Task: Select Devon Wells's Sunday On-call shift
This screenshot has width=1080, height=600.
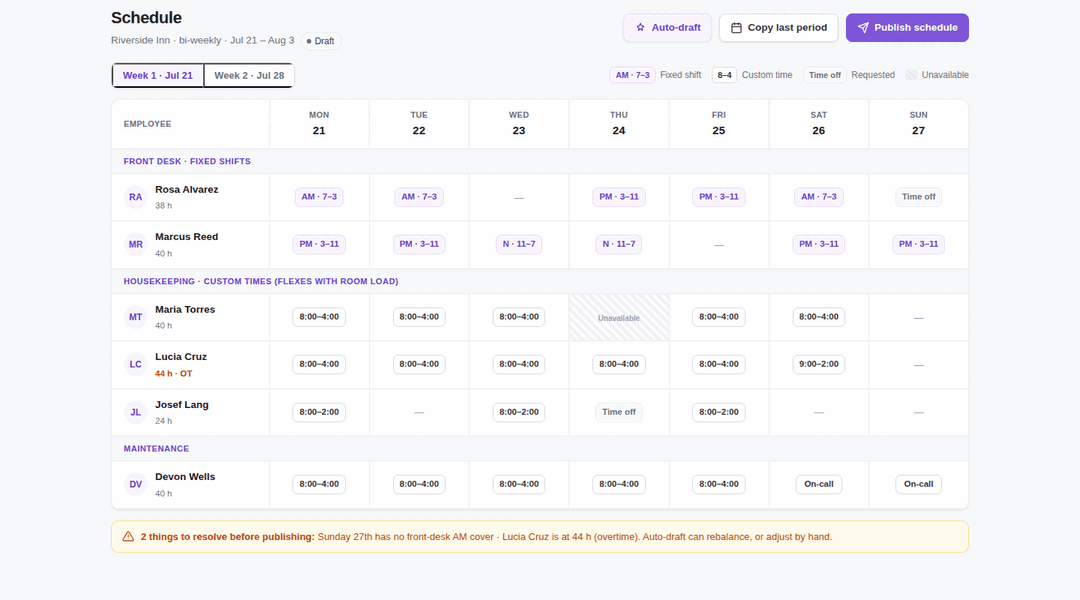Action: pyautogui.click(x=919, y=484)
